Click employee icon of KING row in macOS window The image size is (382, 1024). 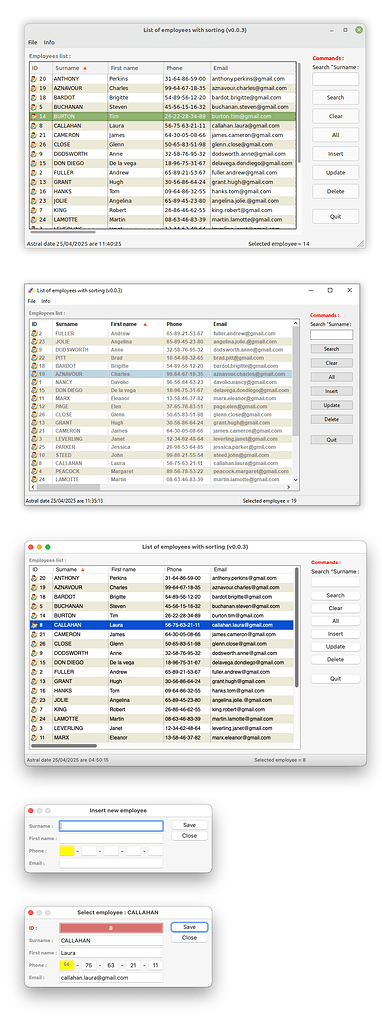coord(34,709)
